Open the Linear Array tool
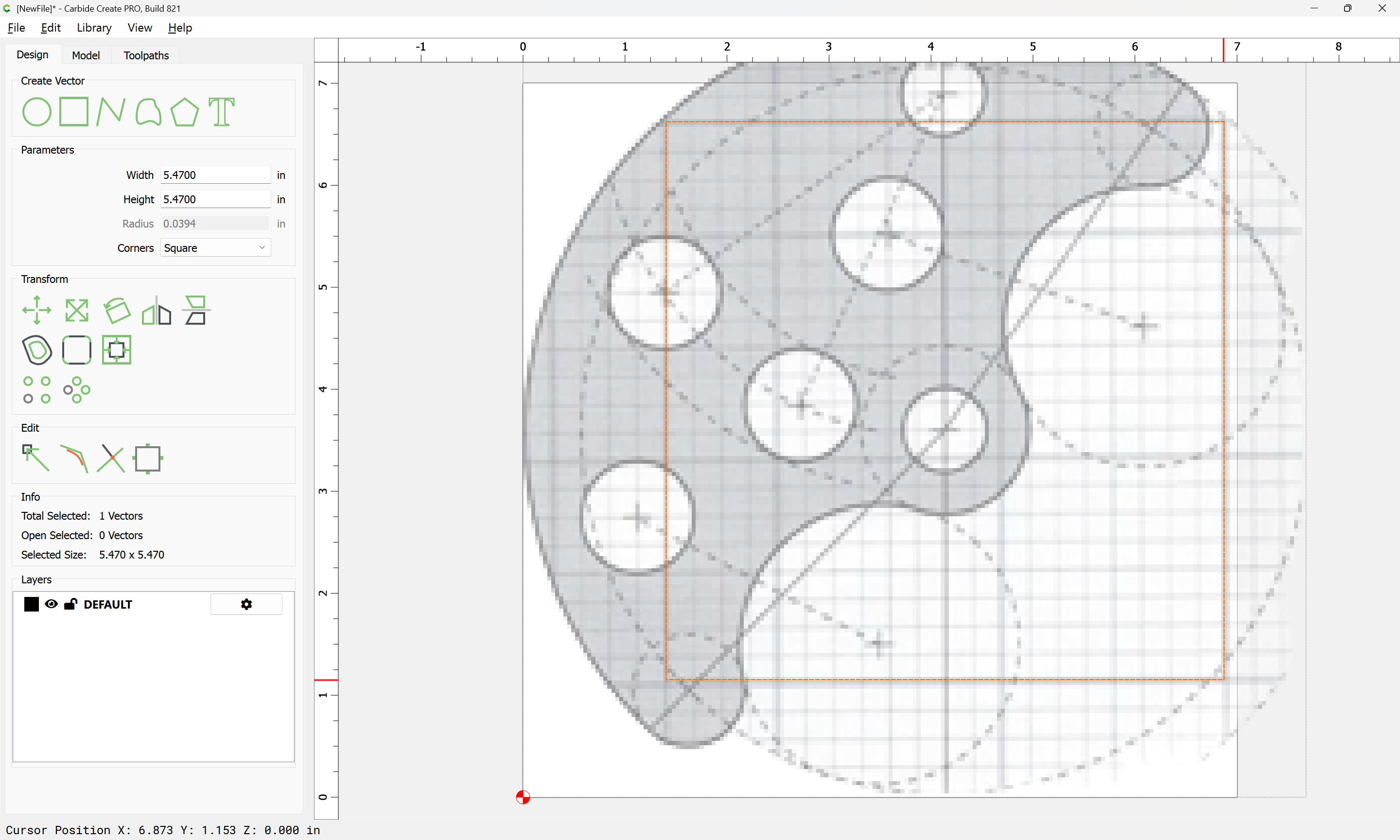The width and height of the screenshot is (1400, 840). point(37,390)
